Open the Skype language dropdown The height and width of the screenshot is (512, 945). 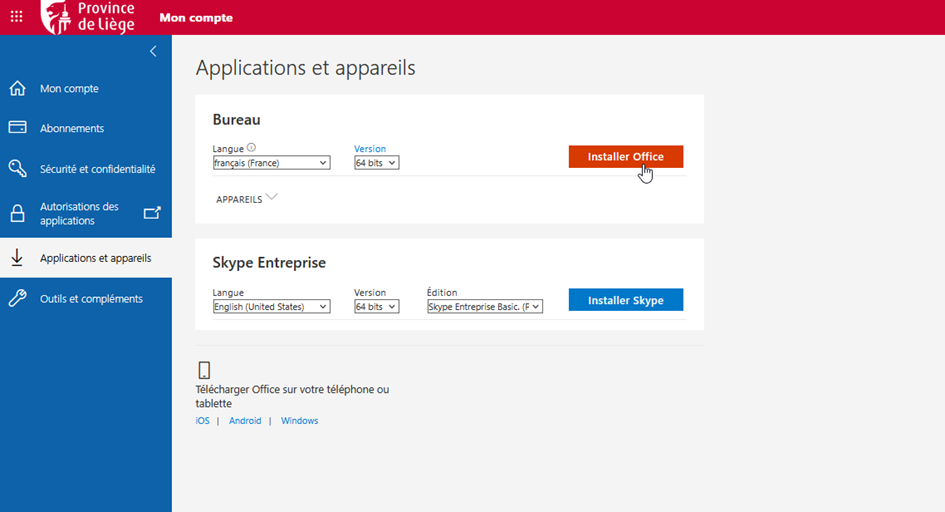coord(271,307)
